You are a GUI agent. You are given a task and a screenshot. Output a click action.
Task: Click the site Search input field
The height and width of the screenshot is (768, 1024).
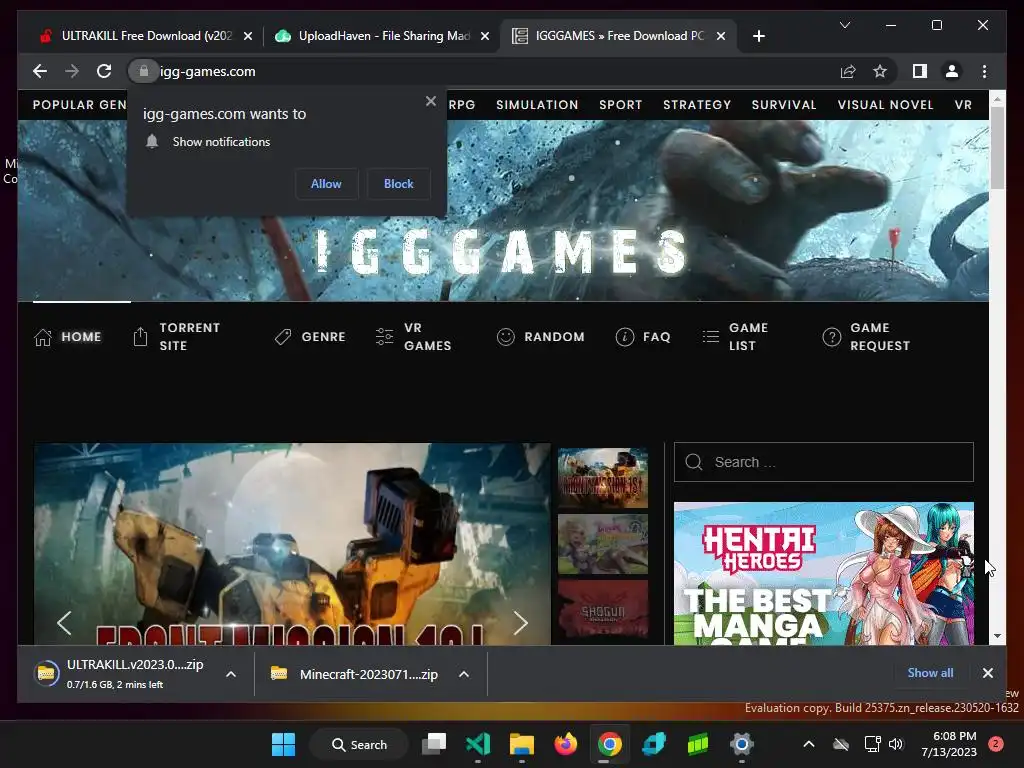point(824,462)
